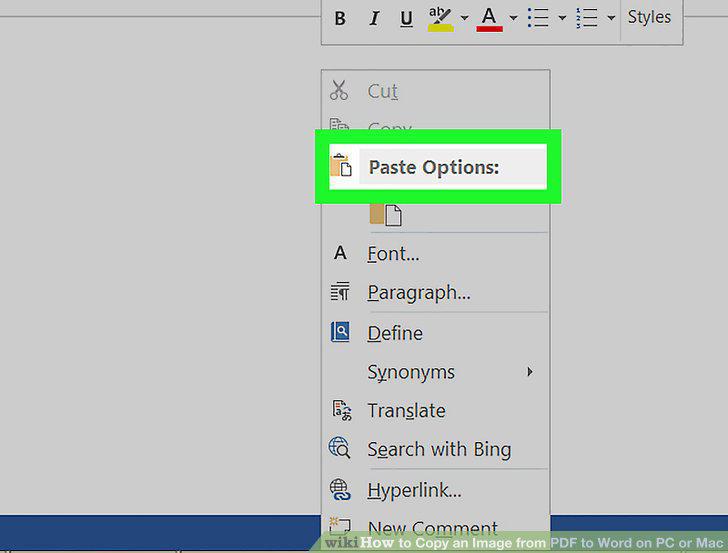The image size is (728, 553).
Task: Apply yellow text highlight color
Action: pyautogui.click(x=441, y=19)
